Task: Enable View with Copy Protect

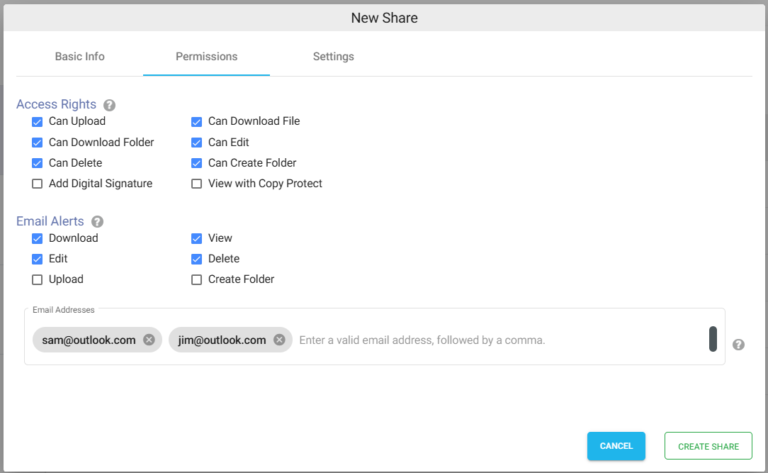Action: (196, 184)
